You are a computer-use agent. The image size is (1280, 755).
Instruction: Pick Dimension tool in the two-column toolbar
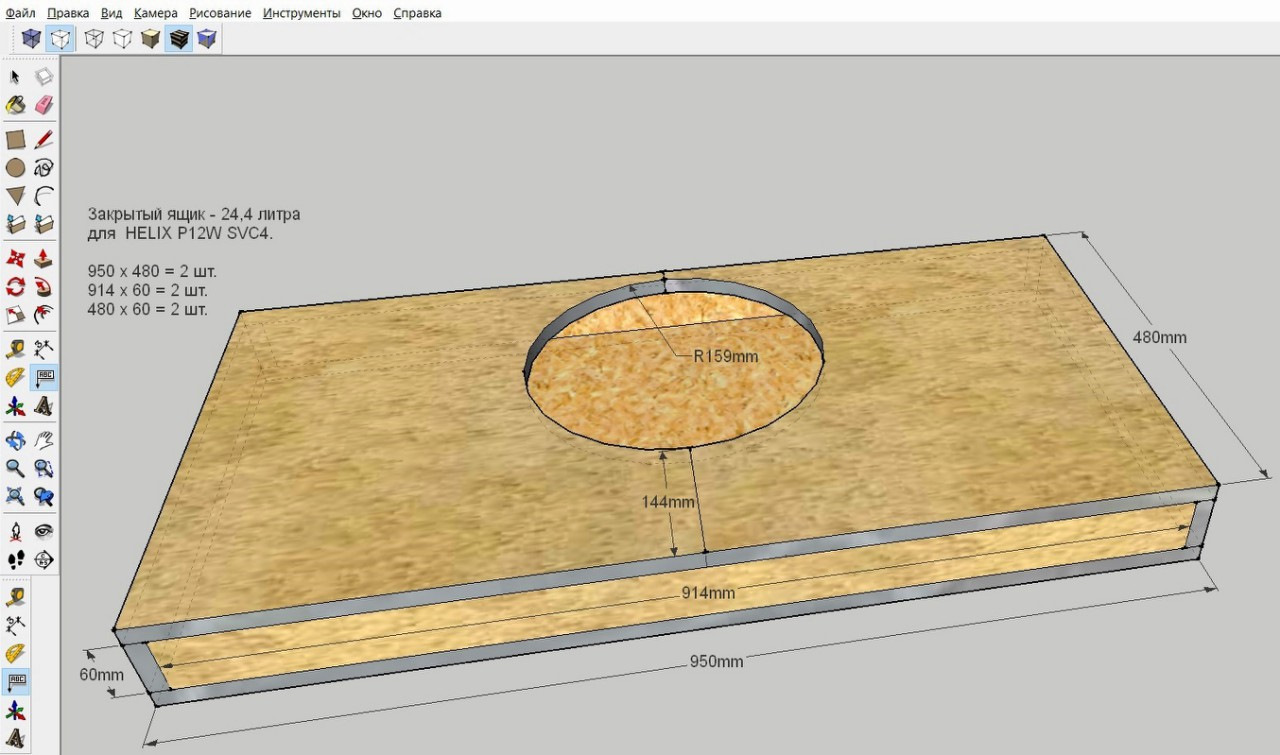point(44,349)
